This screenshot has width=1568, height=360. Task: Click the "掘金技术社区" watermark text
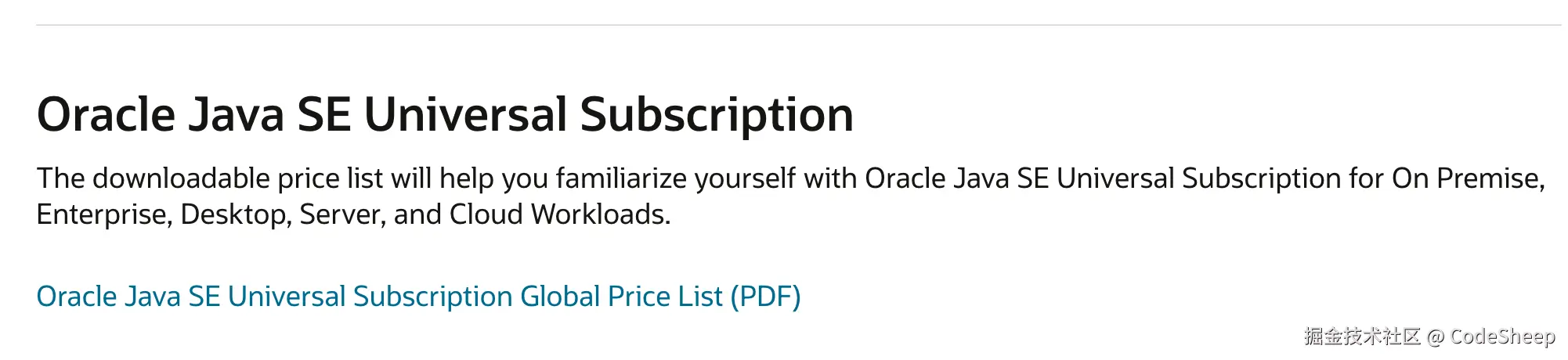tap(1362, 337)
